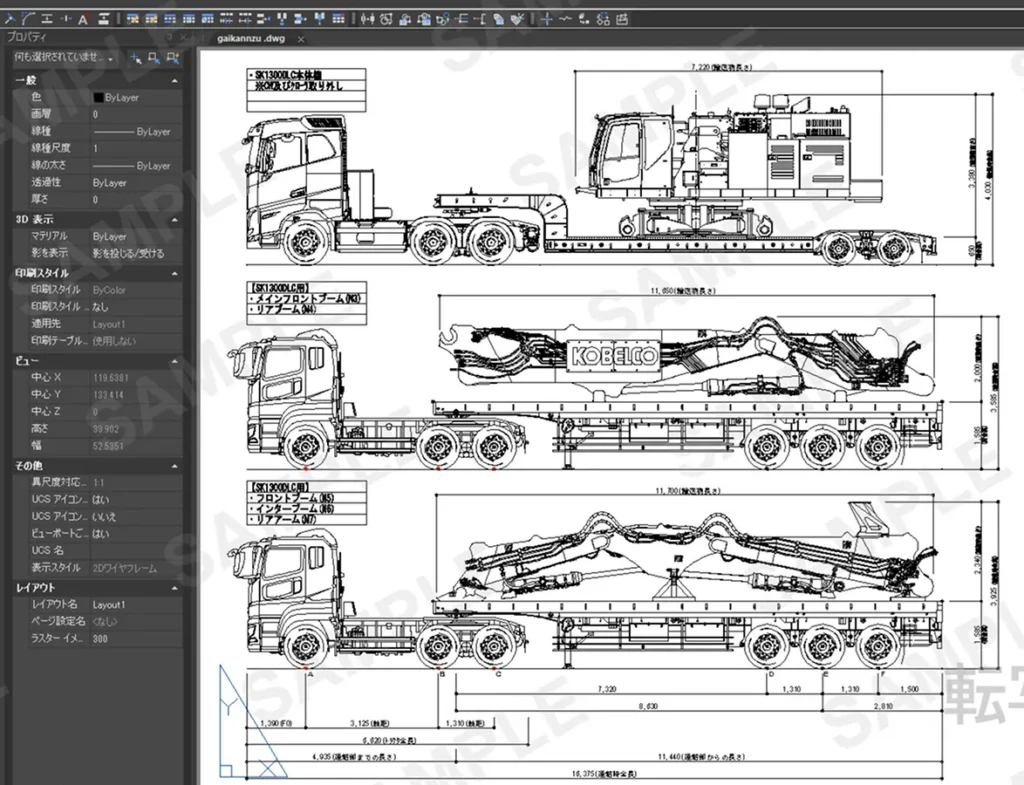Select the multileader arrow tool in toolbar
The image size is (1024, 785).
tap(11, 19)
